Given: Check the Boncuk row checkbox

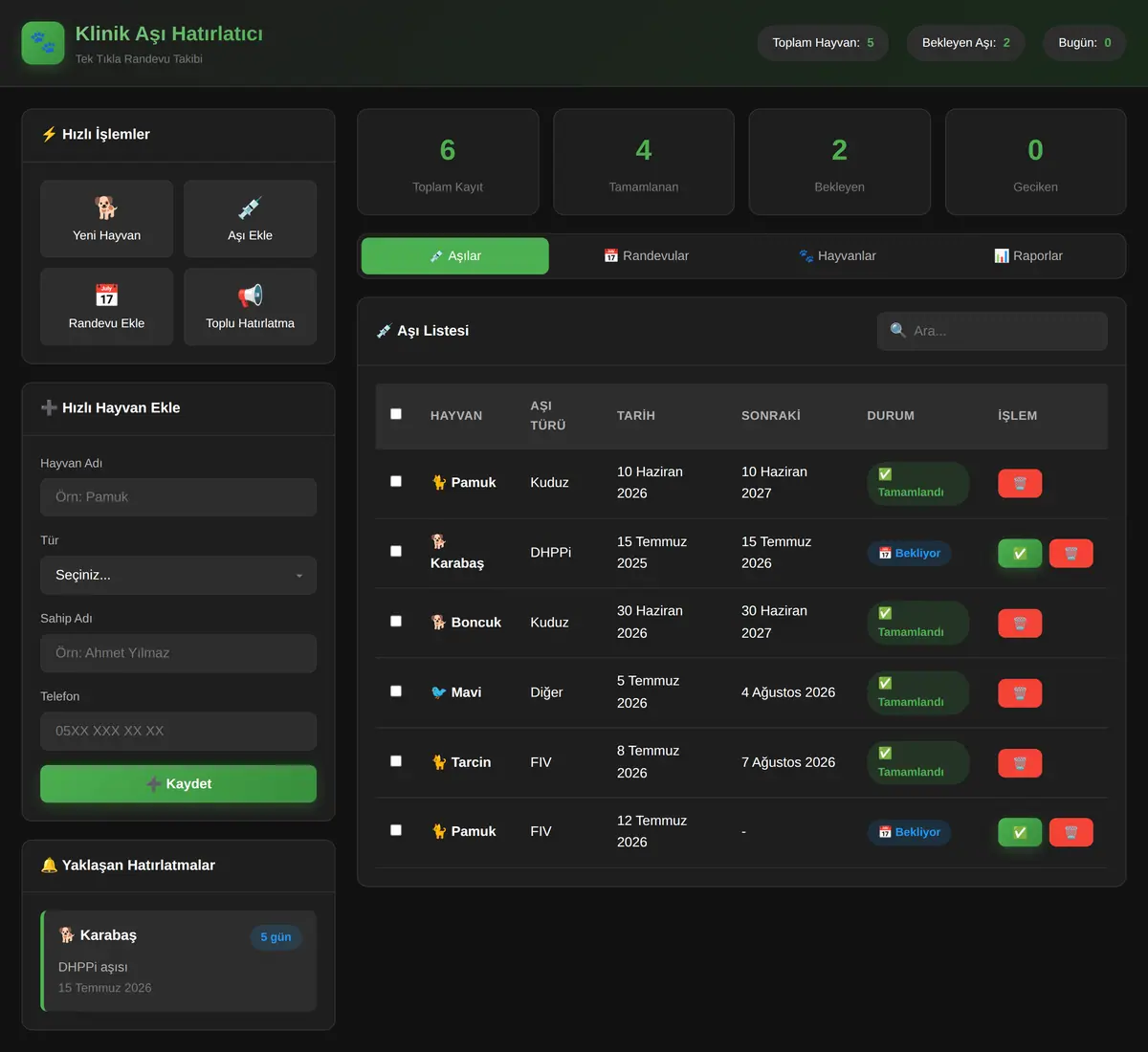Looking at the screenshot, I should [396, 621].
